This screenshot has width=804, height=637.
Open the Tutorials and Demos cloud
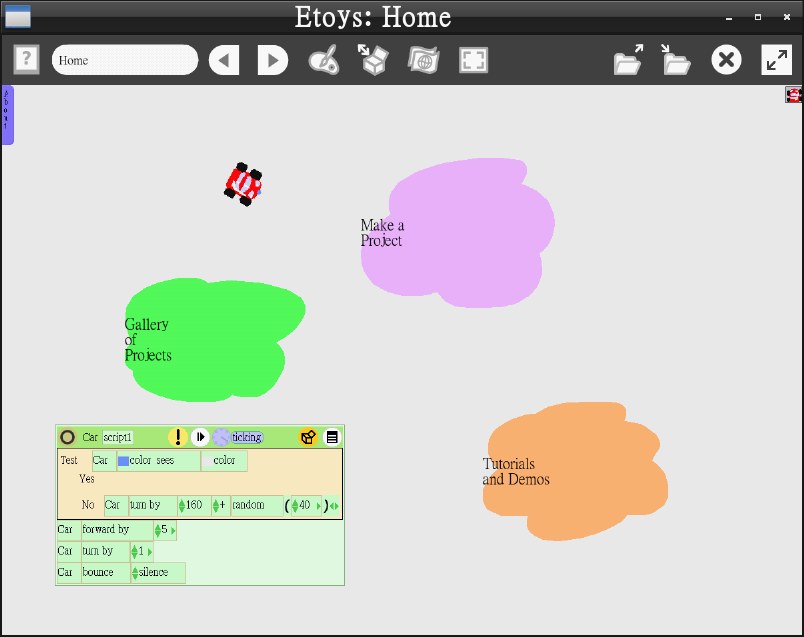(575, 471)
